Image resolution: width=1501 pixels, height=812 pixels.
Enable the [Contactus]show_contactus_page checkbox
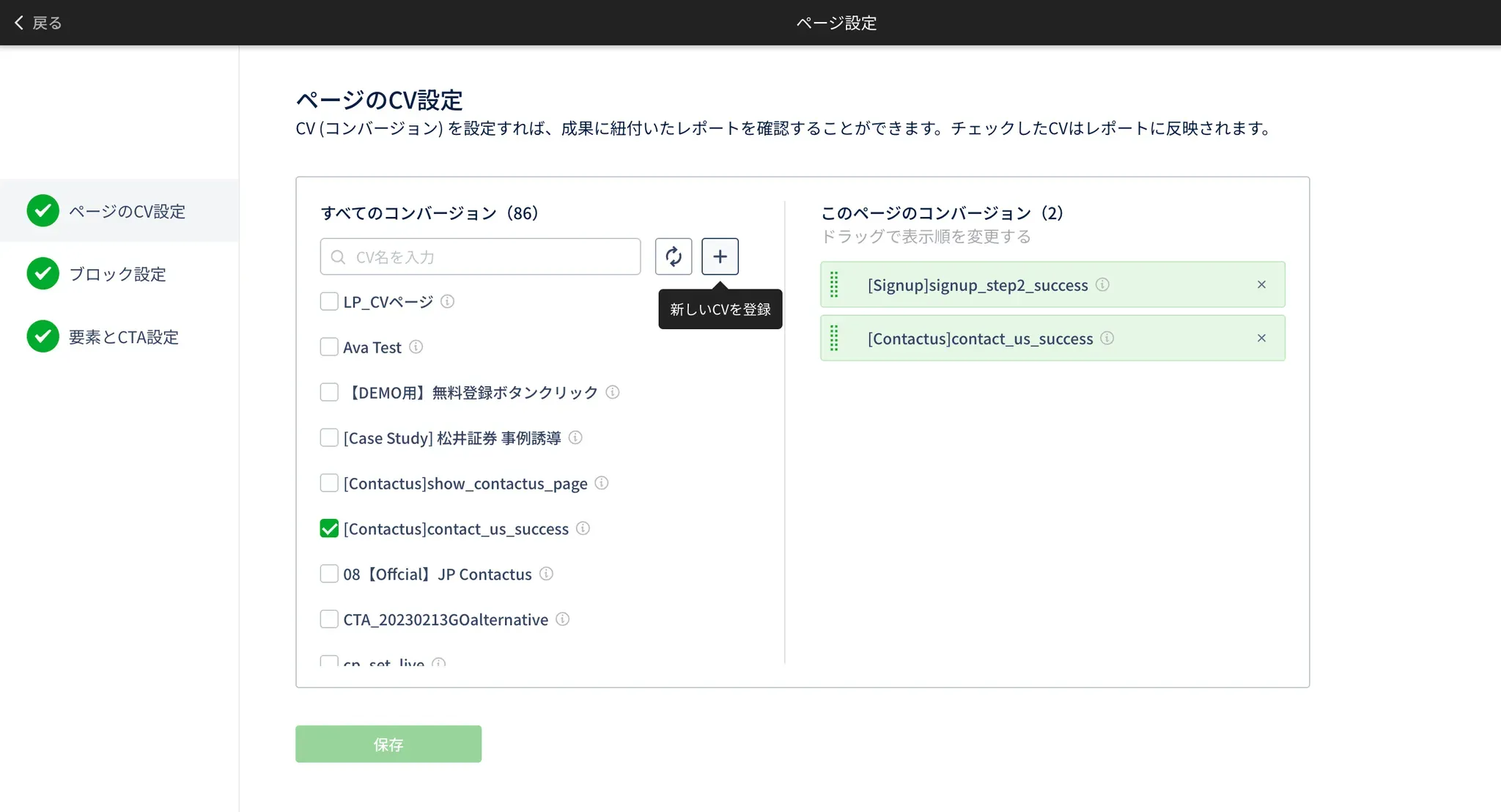pos(329,483)
